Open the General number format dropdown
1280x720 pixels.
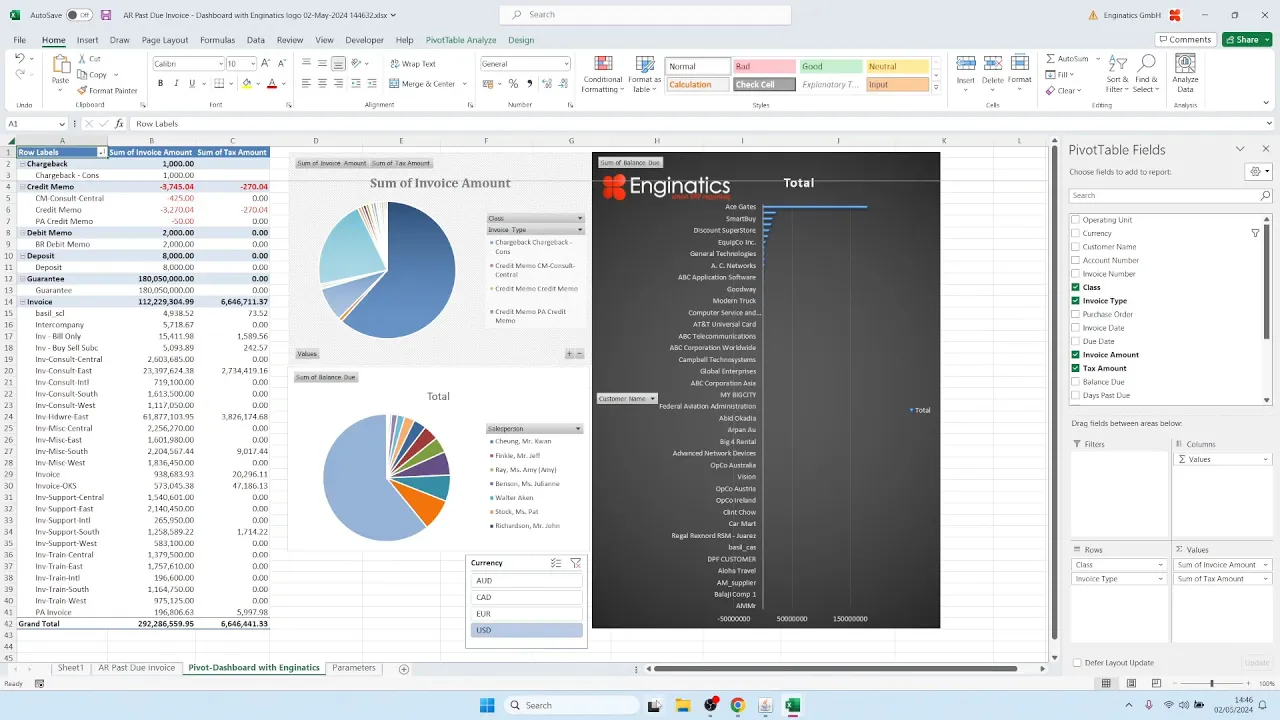coord(565,63)
